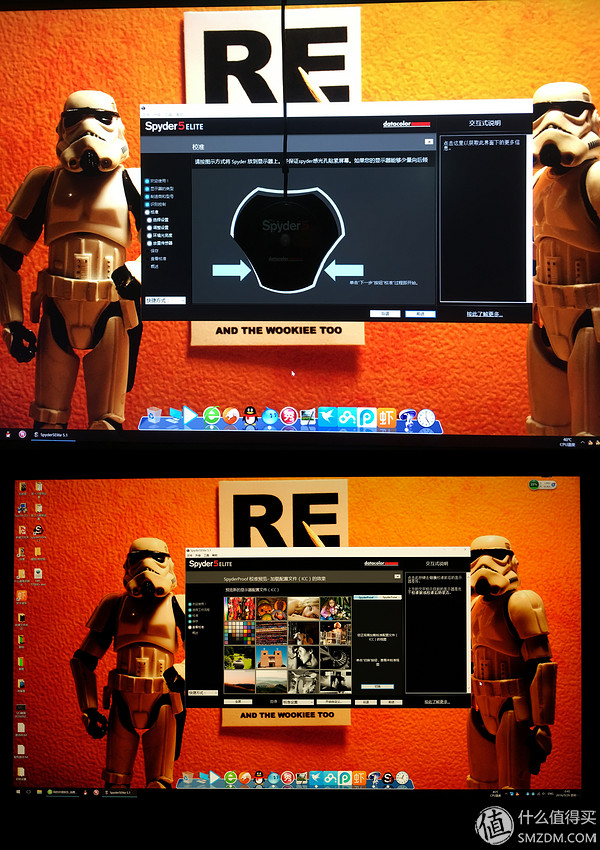600x850 pixels.
Task: Open the 快捷方式 dropdown in lower SpyderProof window
Action: tap(203, 693)
